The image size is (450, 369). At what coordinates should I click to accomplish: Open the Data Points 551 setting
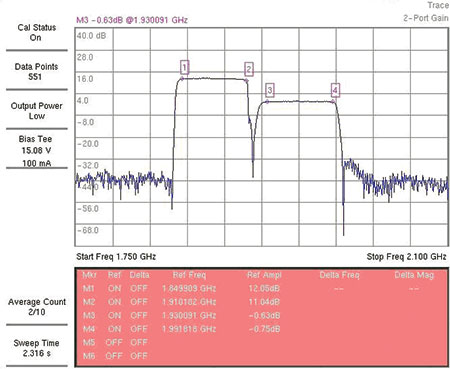click(x=36, y=71)
